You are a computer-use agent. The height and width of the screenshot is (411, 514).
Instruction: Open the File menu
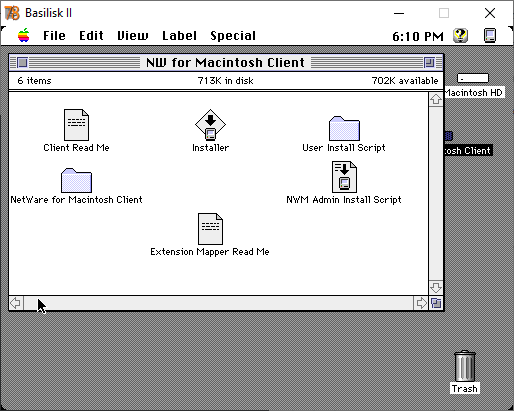pos(54,36)
